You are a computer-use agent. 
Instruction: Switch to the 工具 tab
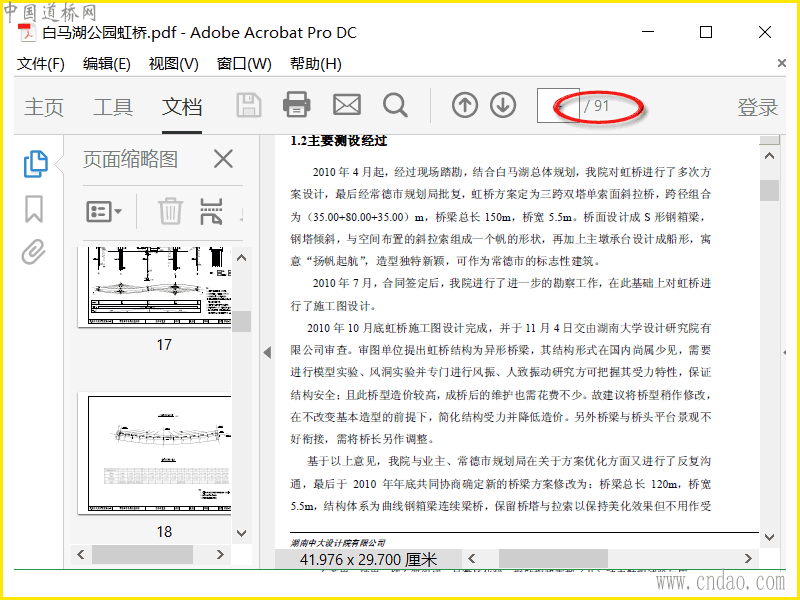[113, 107]
